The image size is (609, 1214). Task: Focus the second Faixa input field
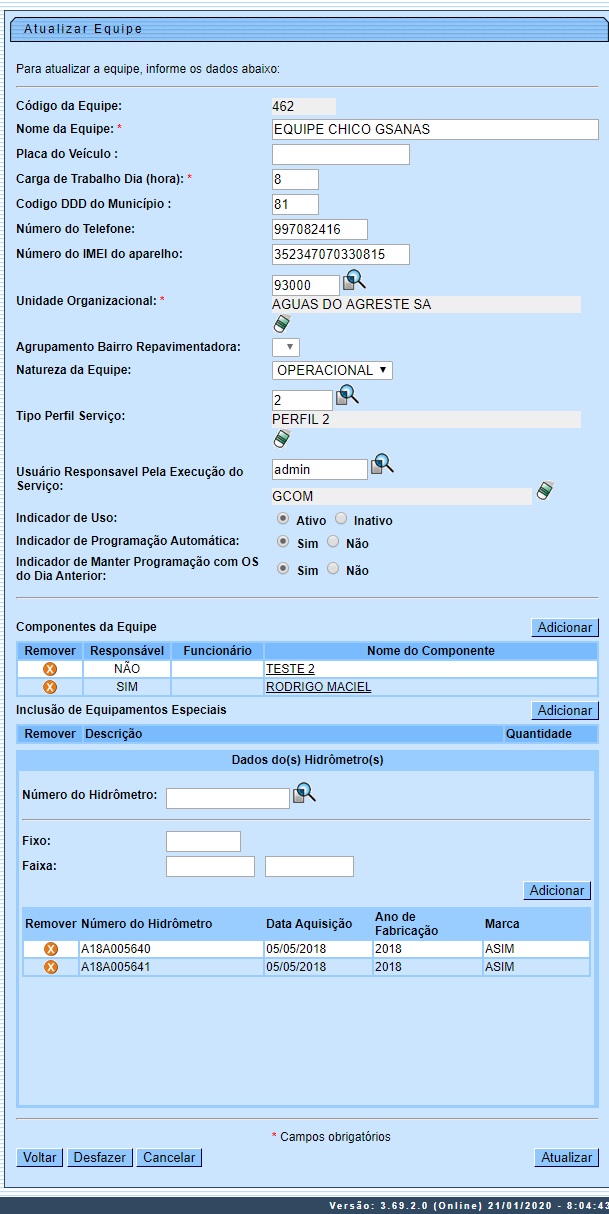point(309,866)
